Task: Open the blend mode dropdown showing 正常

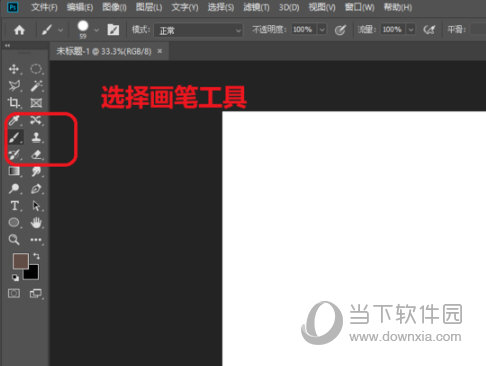Action: pyautogui.click(x=199, y=31)
